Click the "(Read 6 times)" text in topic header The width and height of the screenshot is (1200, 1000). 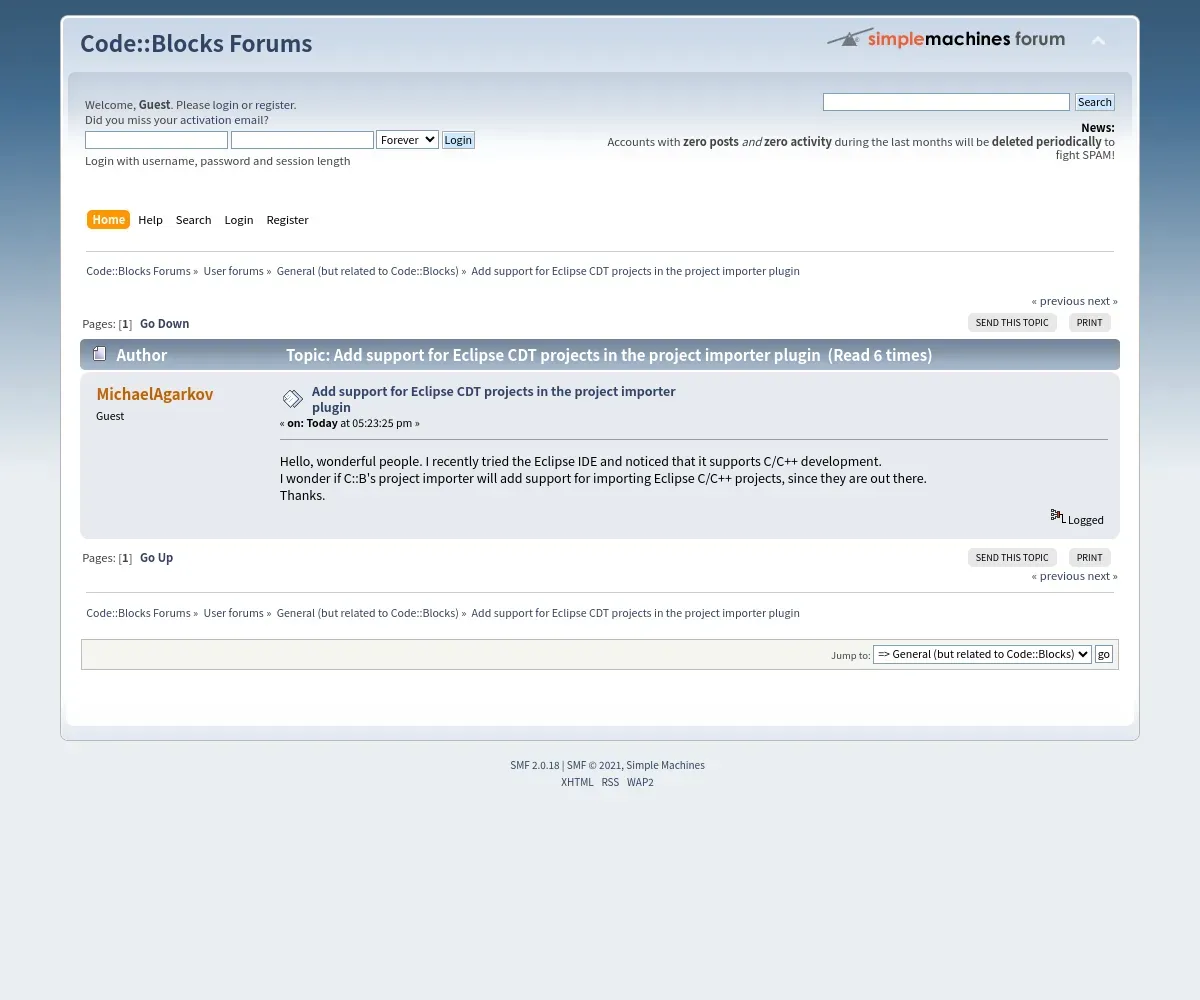point(880,355)
